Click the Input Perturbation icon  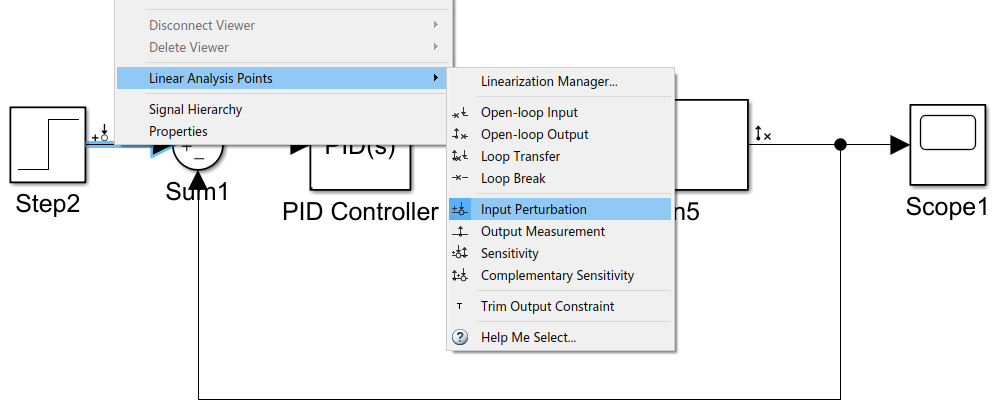point(460,210)
